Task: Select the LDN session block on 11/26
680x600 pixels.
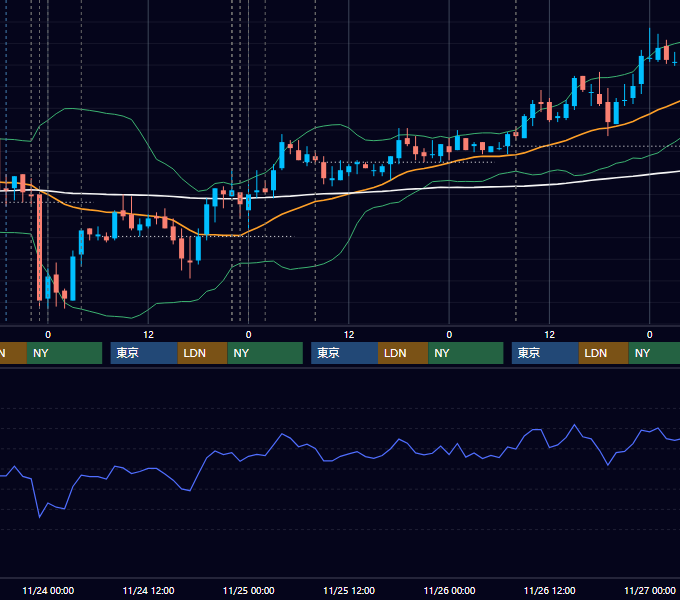Action: pyautogui.click(x=603, y=353)
